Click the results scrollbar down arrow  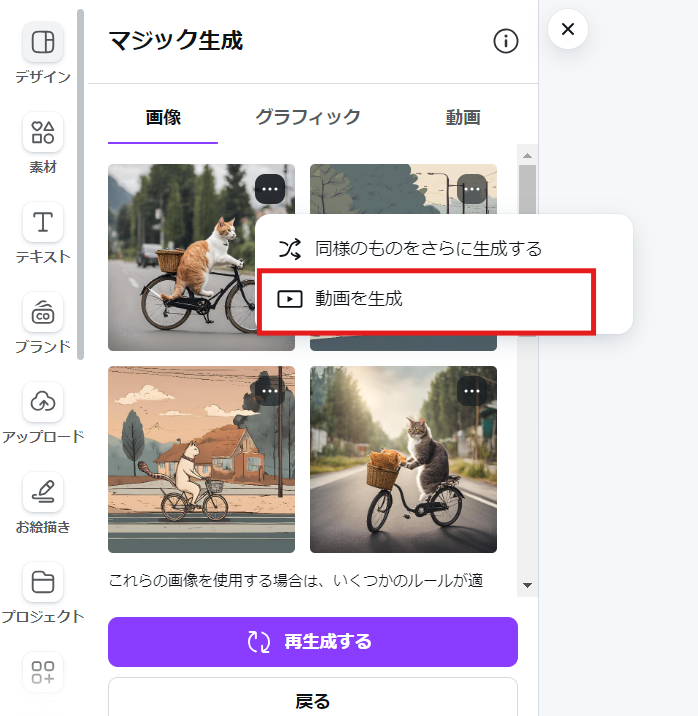[527, 585]
